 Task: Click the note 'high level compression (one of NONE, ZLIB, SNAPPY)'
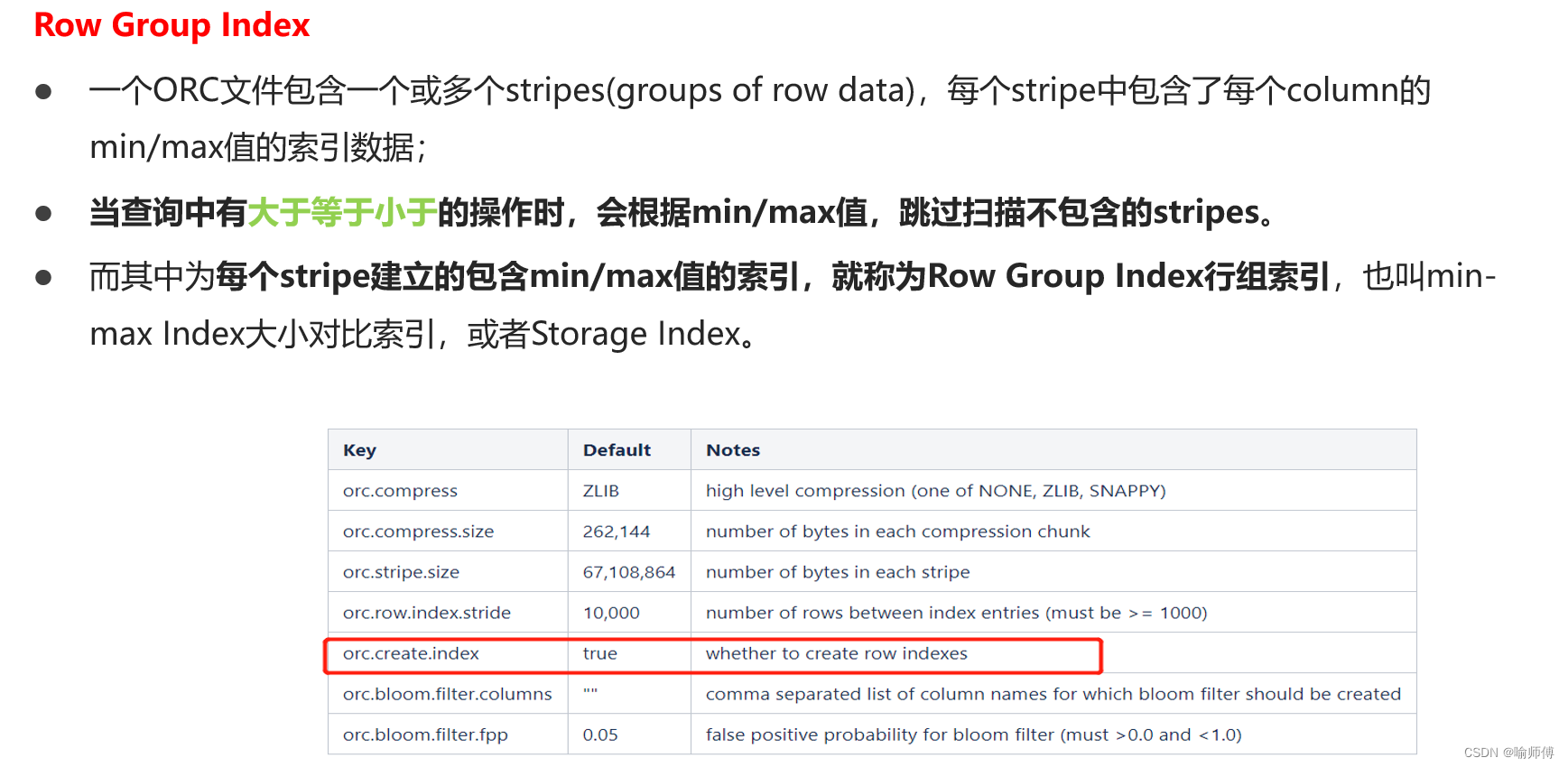[x=936, y=491]
